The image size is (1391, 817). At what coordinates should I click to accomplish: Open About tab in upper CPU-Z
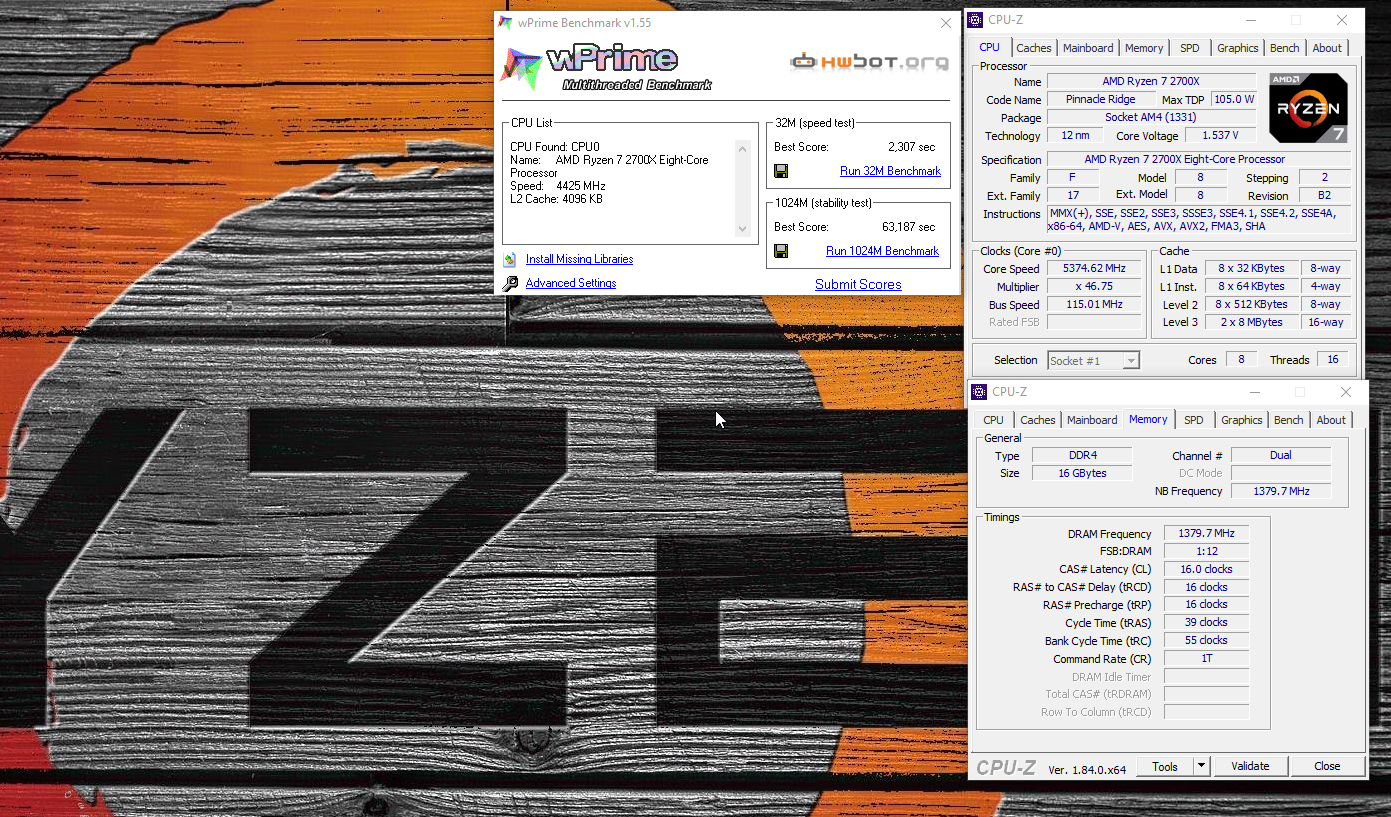click(x=1327, y=48)
